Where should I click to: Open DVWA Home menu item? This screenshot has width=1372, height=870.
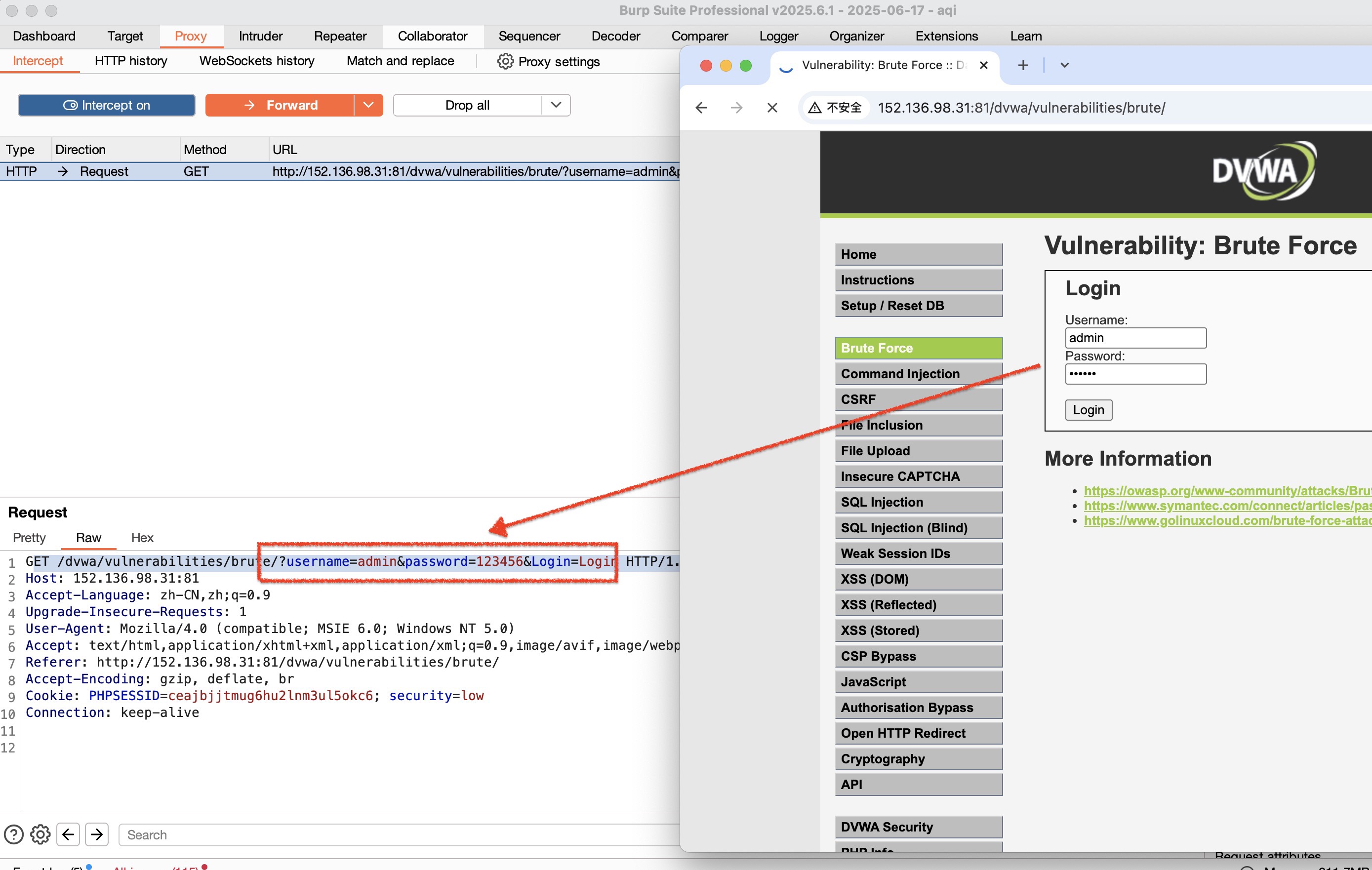tap(919, 255)
